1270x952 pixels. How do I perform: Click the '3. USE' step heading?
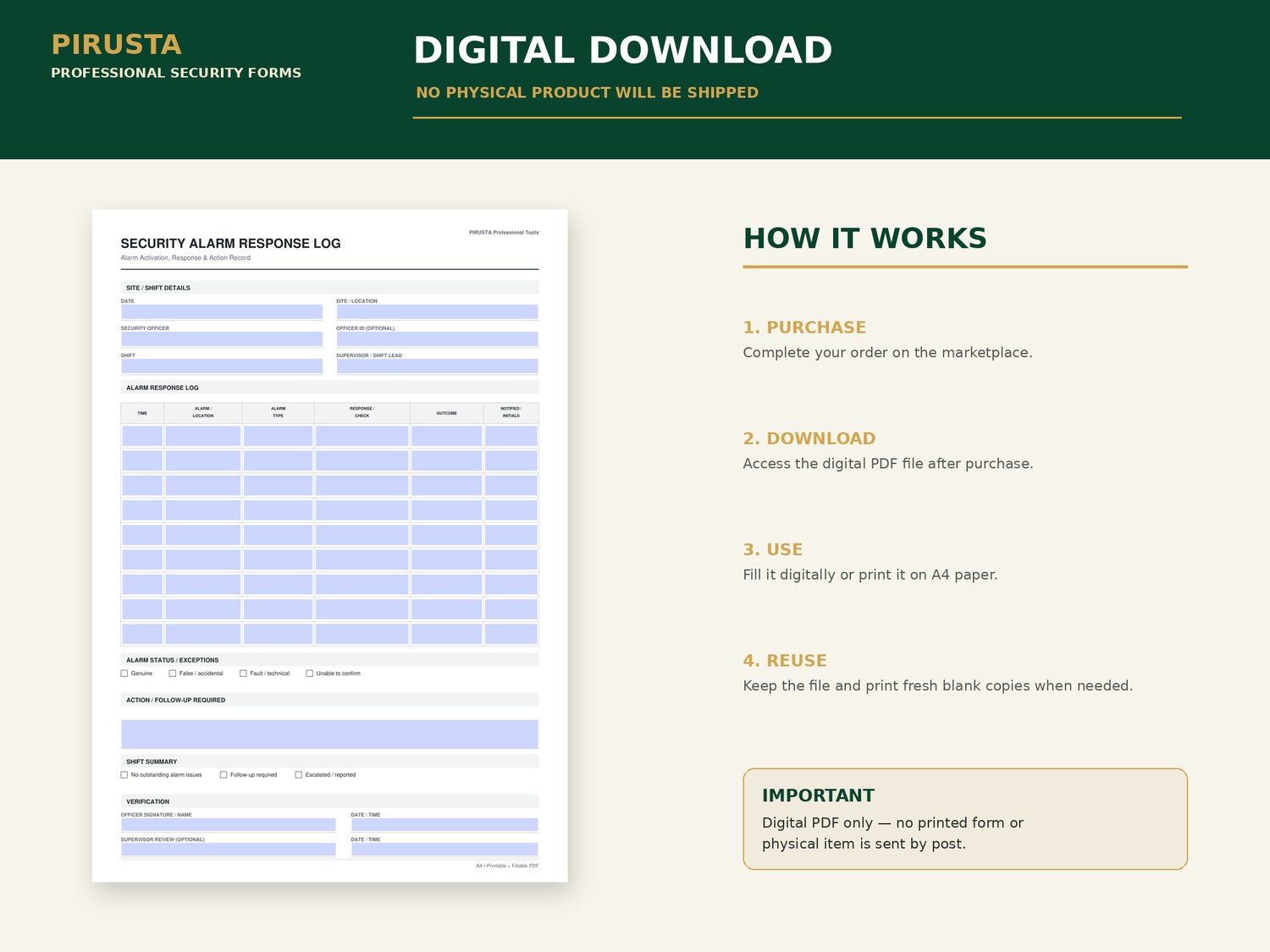(x=773, y=549)
